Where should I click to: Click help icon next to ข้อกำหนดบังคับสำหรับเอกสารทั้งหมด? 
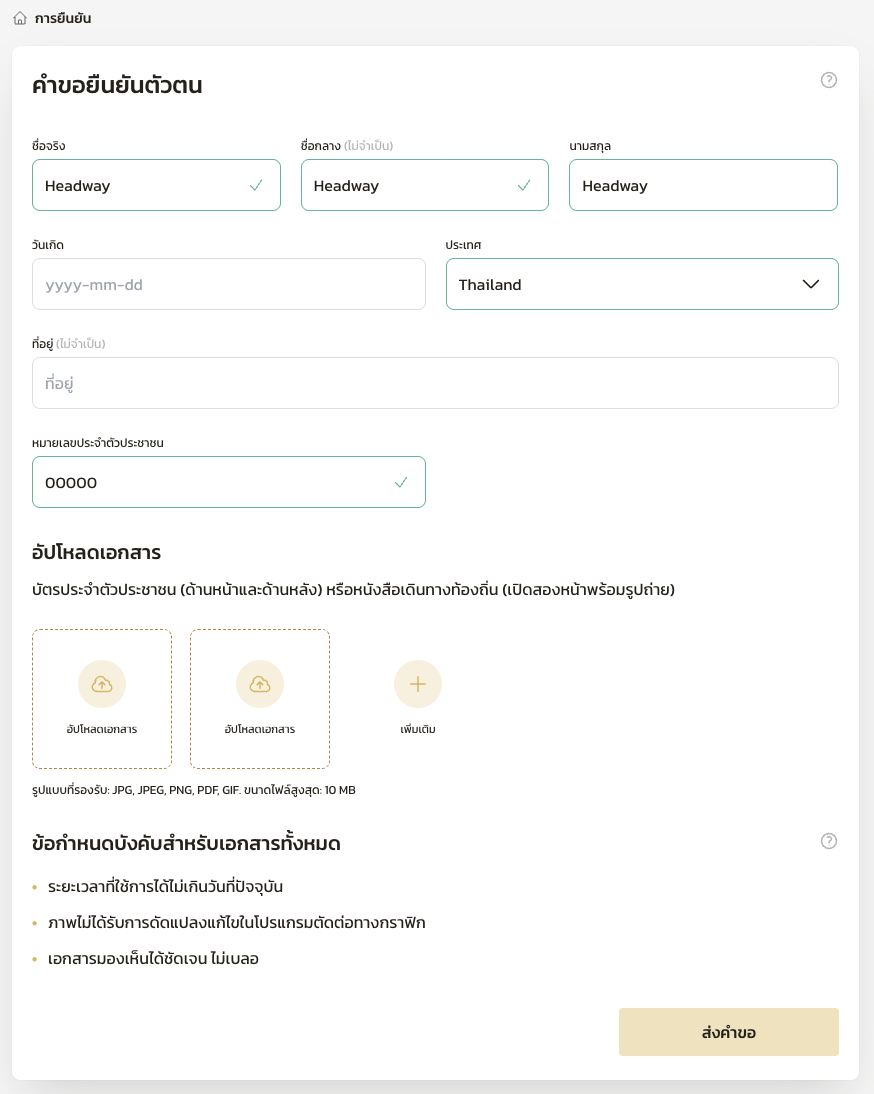tap(828, 841)
